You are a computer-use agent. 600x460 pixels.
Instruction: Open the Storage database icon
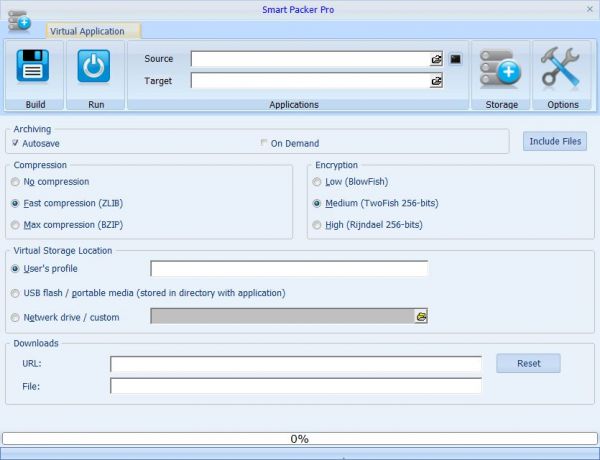501,68
